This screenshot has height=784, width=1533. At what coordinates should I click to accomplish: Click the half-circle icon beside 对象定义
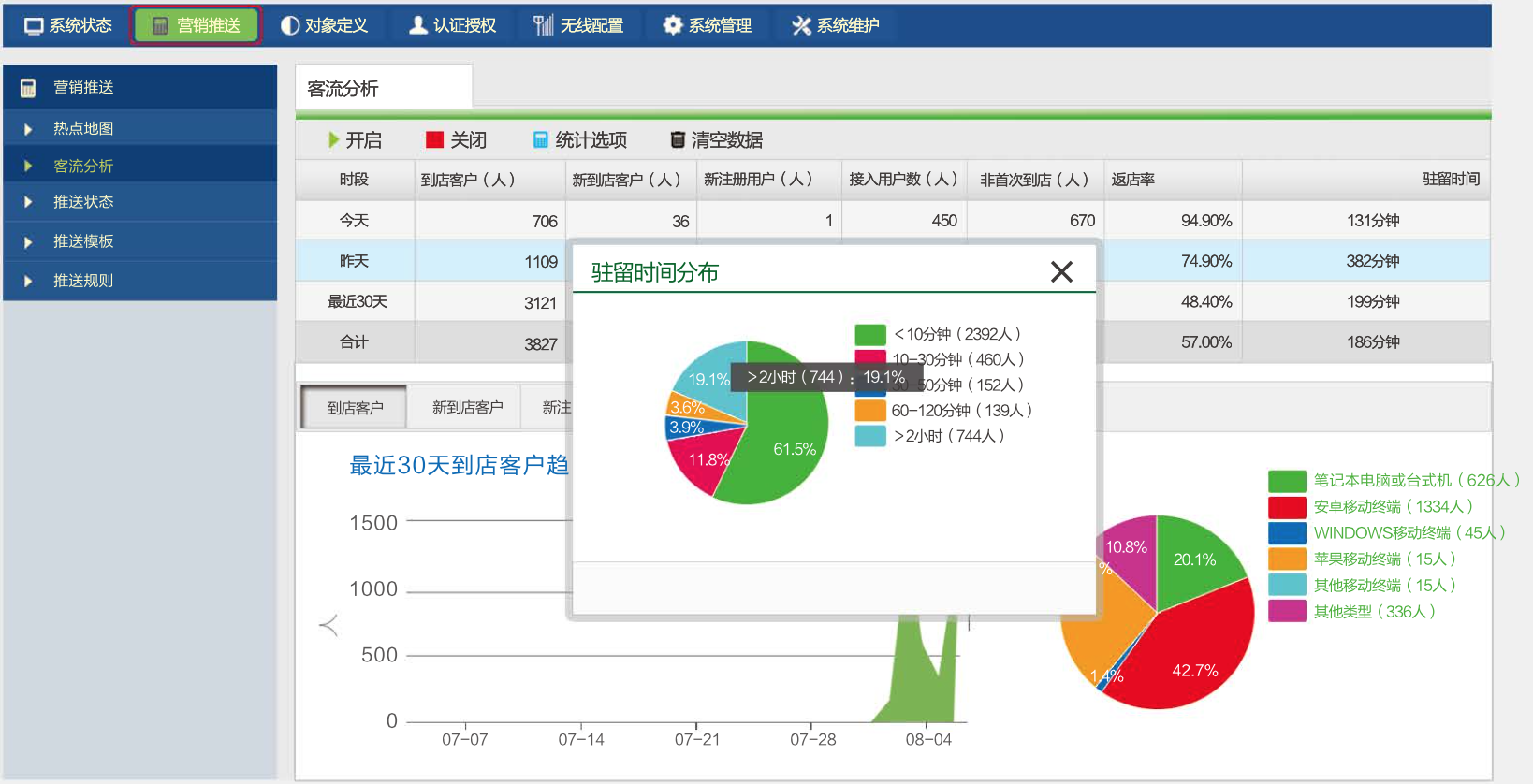click(290, 26)
